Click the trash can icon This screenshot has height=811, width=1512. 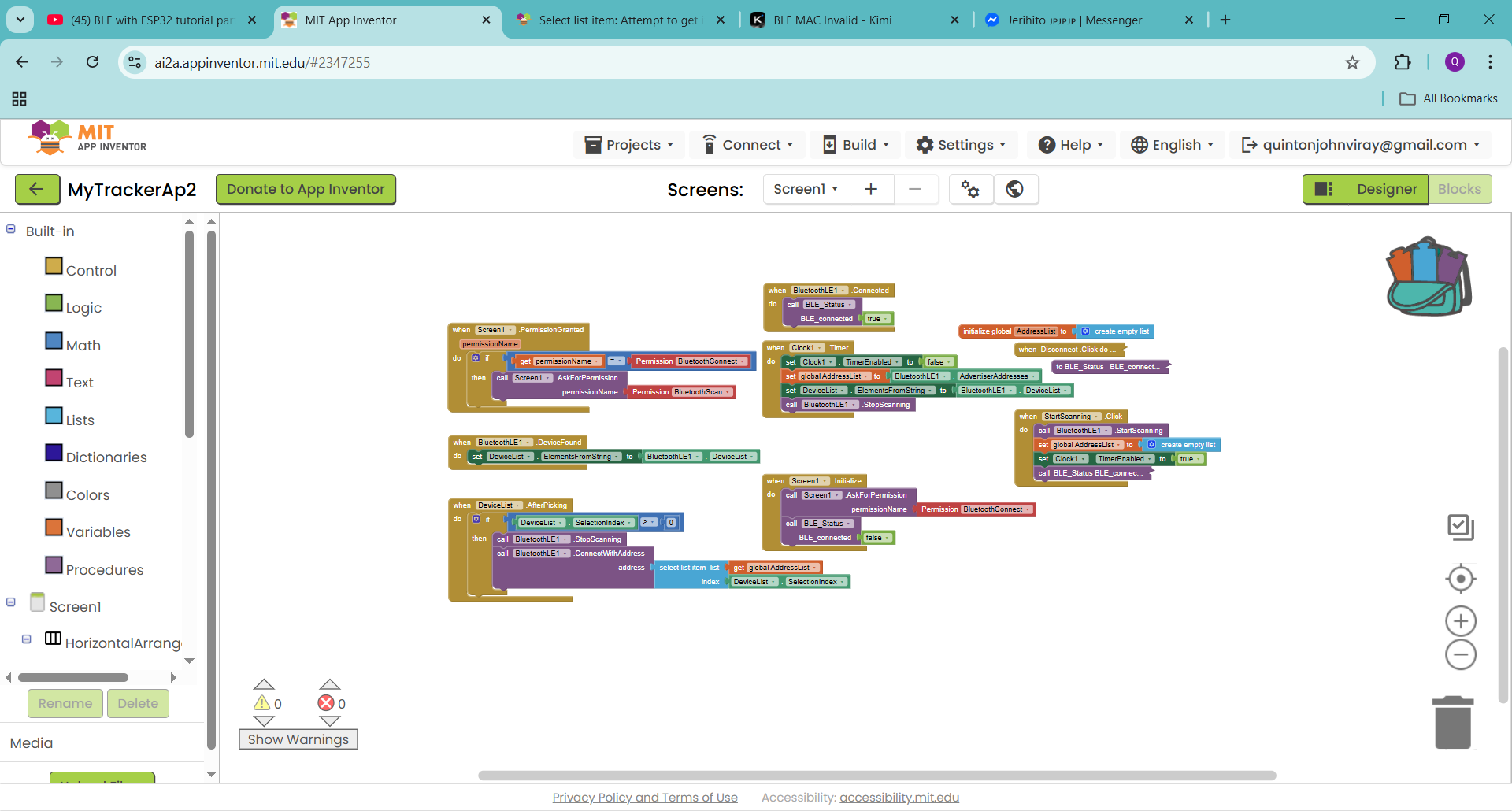[x=1453, y=722]
